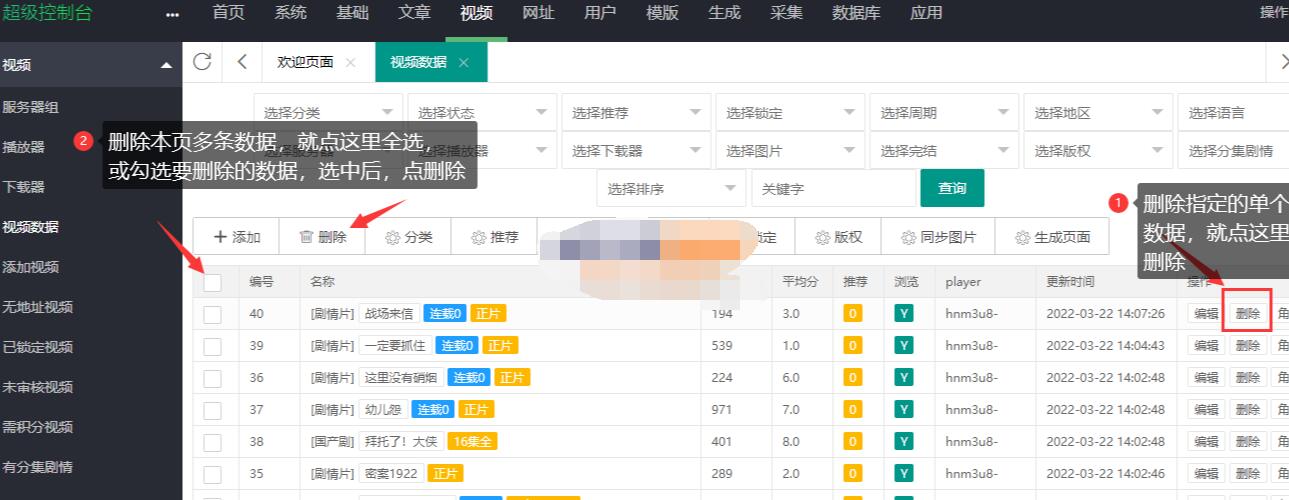Check the row checkbox for 幼儿怨
The height and width of the screenshot is (500, 1289).
coord(212,410)
